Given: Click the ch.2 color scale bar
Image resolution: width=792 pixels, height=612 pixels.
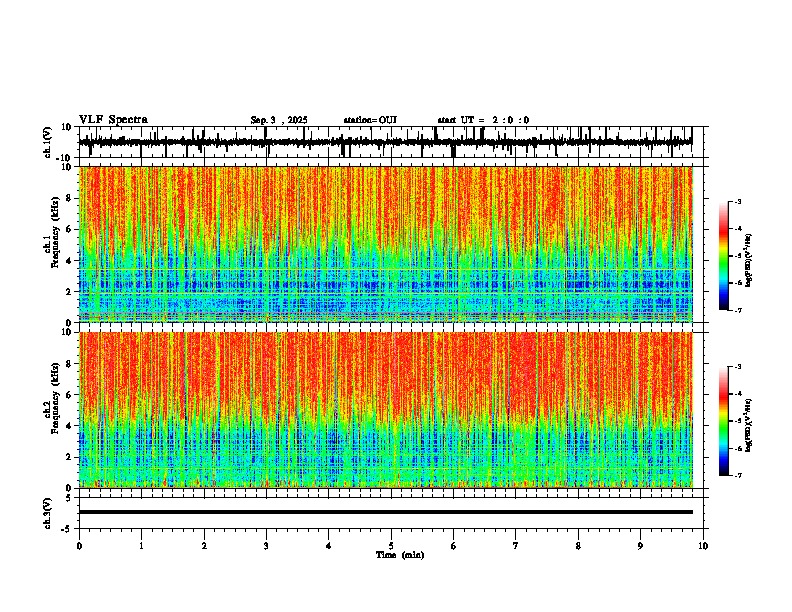Looking at the screenshot, I should click(723, 421).
